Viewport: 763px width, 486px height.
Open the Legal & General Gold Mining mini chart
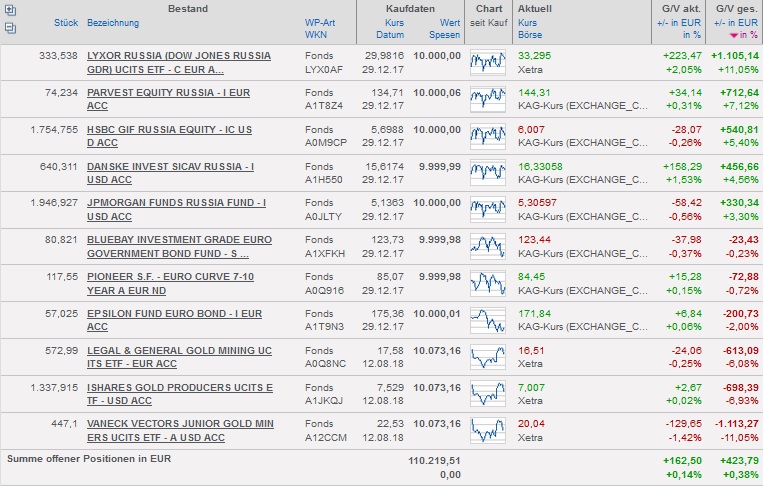[x=488, y=357]
